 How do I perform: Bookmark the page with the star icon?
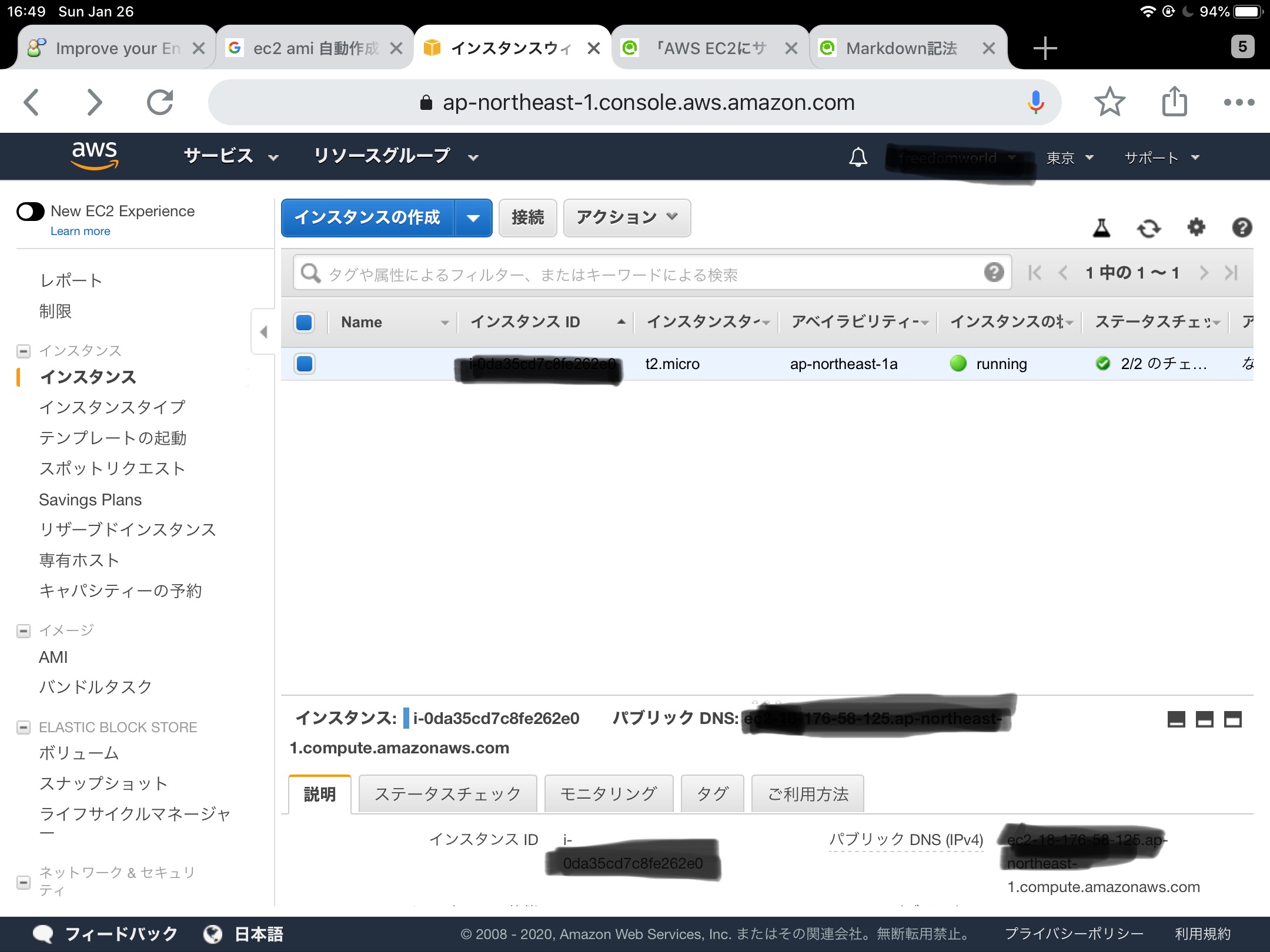pyautogui.click(x=1109, y=102)
